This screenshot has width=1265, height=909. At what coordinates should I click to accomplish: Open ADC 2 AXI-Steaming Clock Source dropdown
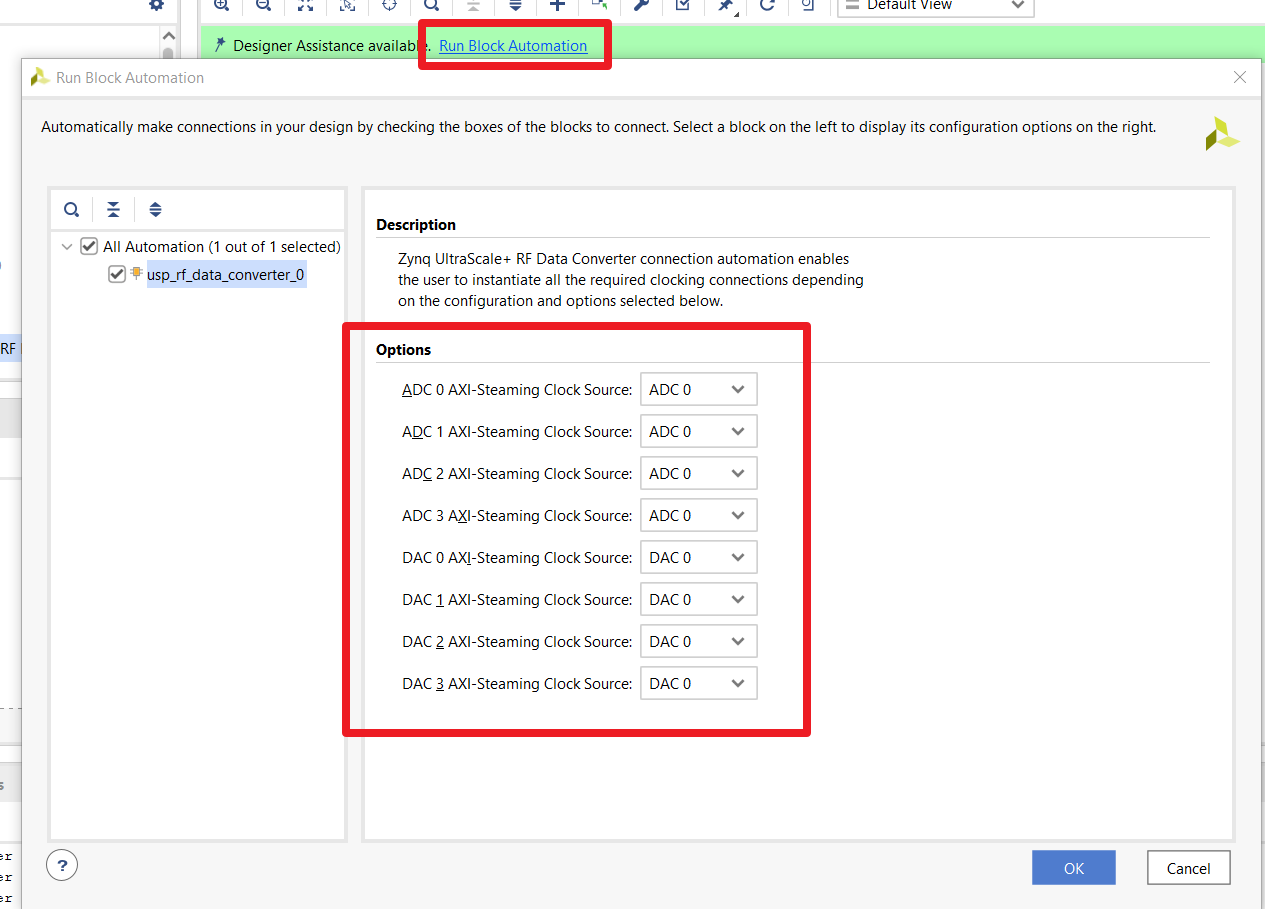pyautogui.click(x=698, y=474)
